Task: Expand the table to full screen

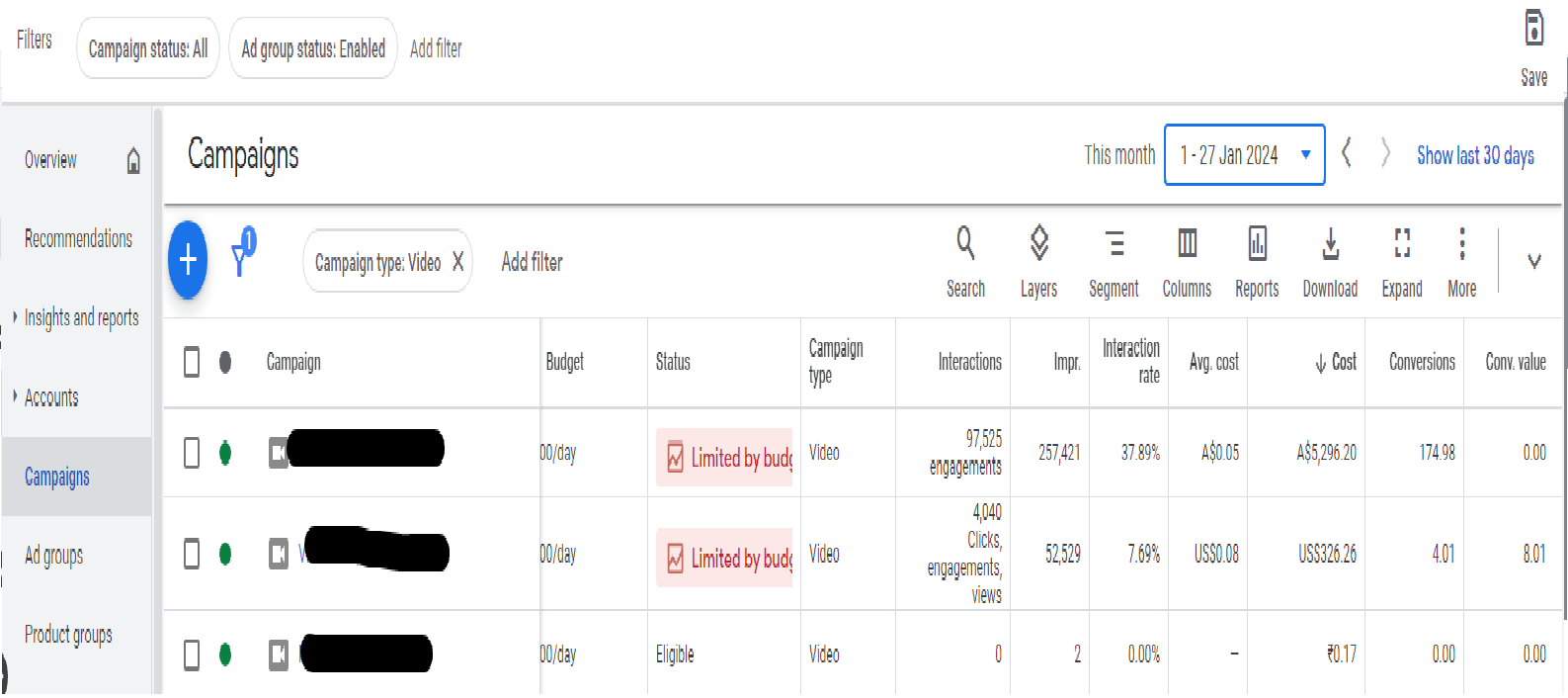Action: (1401, 261)
